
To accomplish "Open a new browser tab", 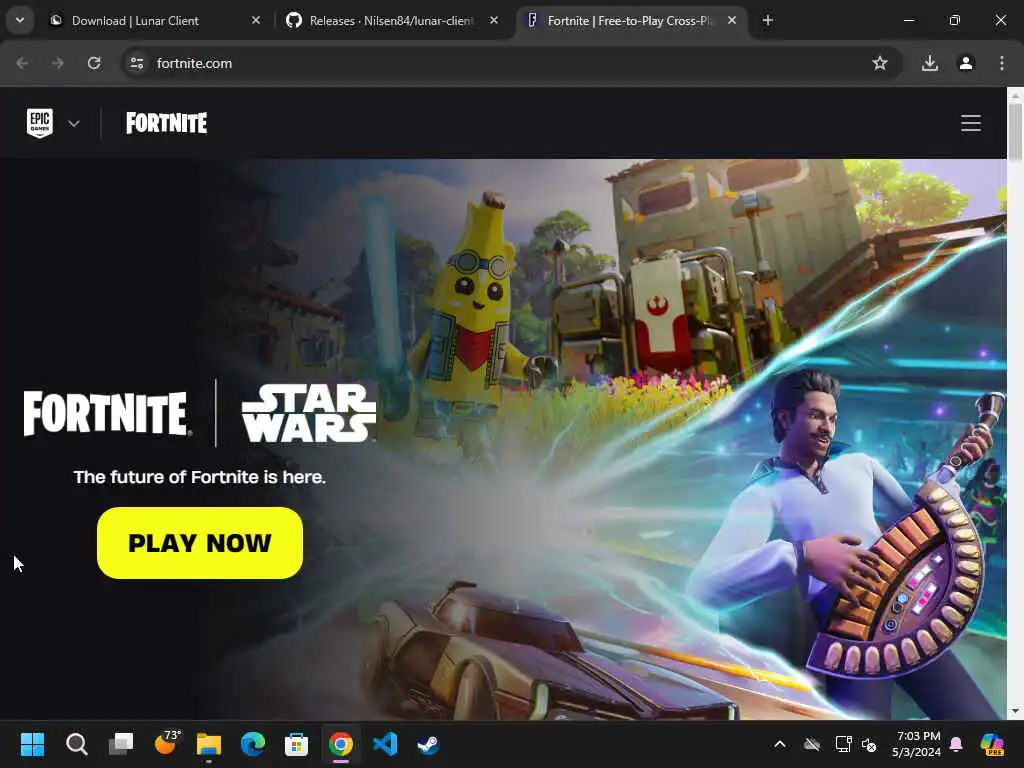I will pyautogui.click(x=768, y=21).
